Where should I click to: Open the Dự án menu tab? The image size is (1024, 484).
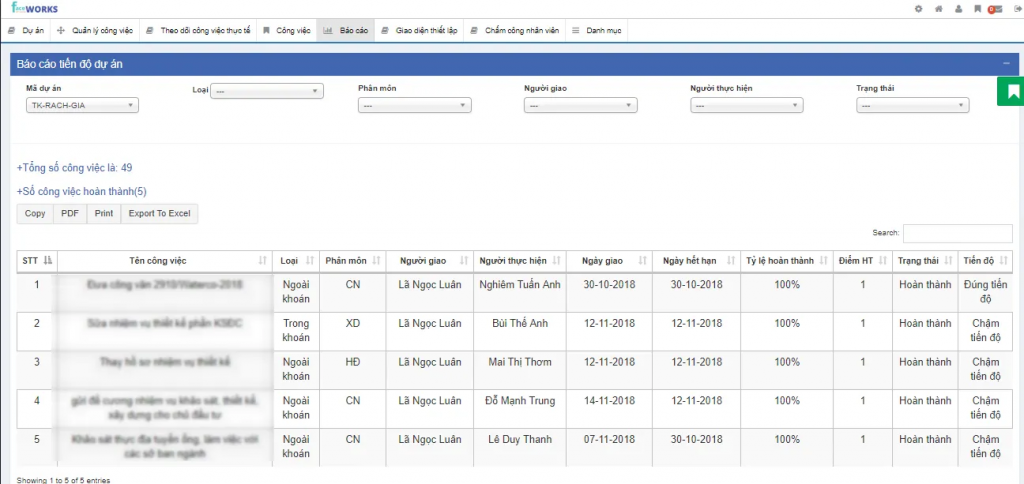26,30
